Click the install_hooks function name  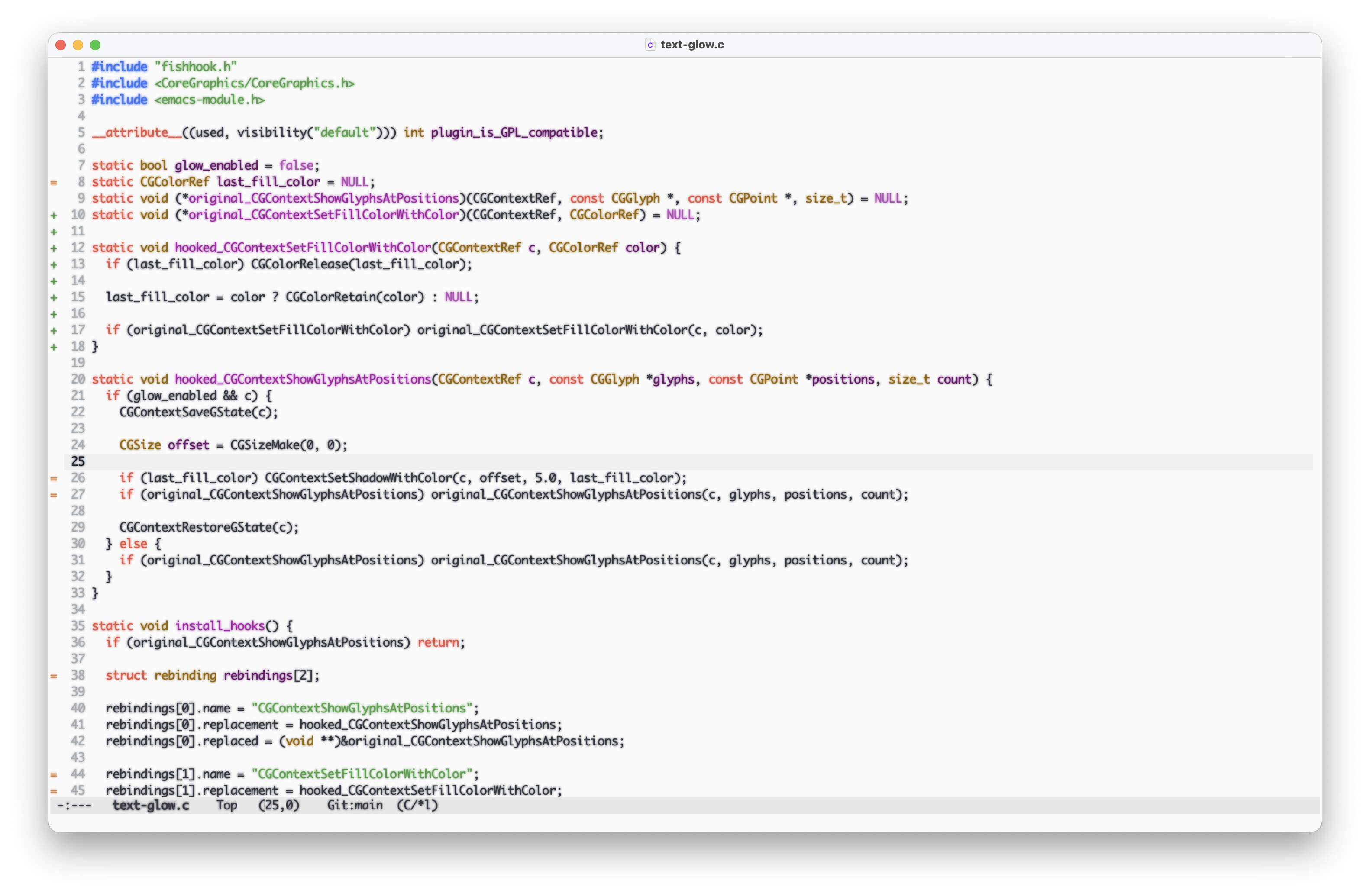[x=220, y=626]
